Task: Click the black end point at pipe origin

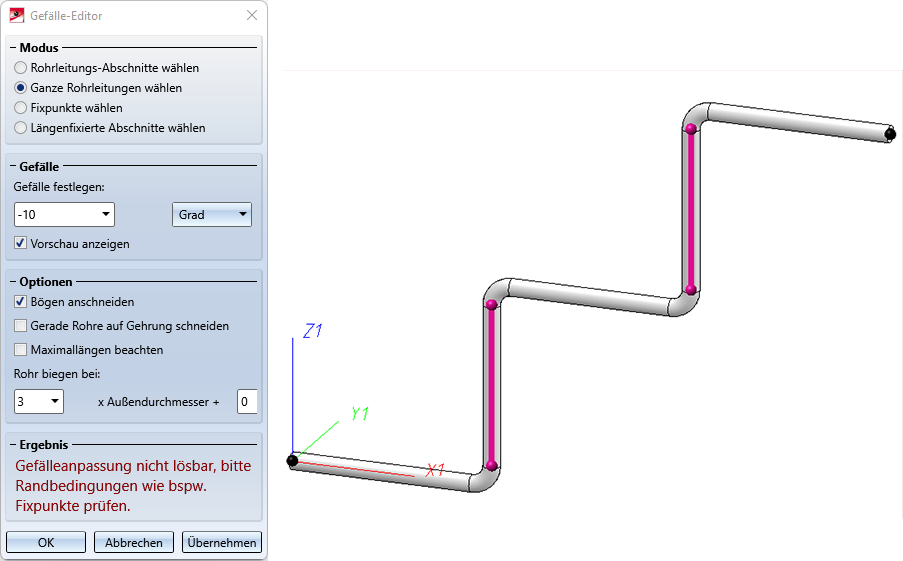Action: point(293,461)
